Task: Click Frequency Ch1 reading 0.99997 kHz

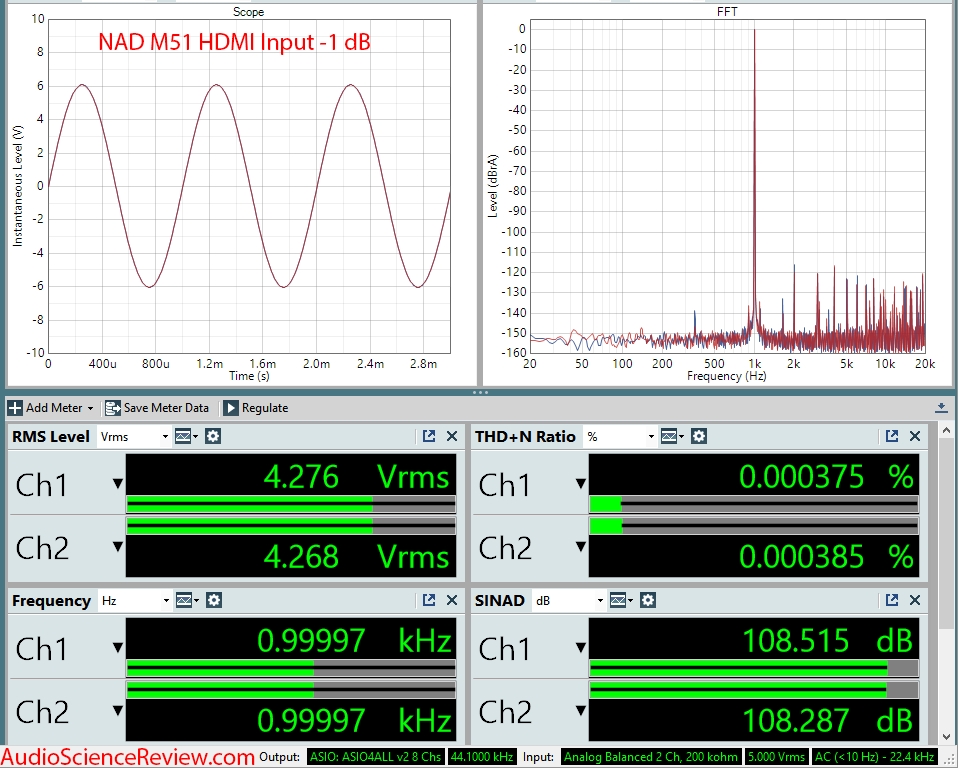Action: (x=354, y=641)
